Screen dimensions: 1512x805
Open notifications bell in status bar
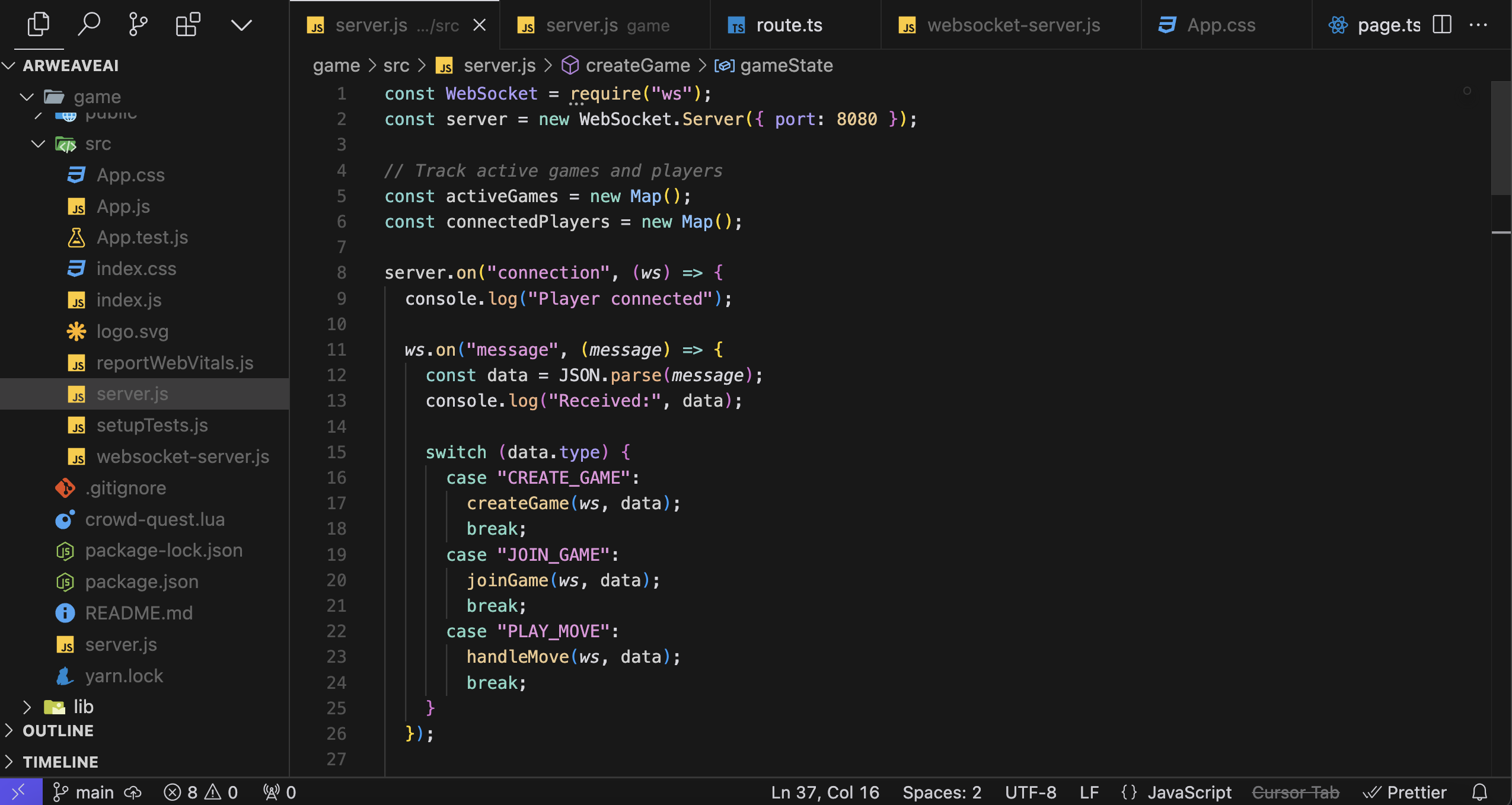1479,792
